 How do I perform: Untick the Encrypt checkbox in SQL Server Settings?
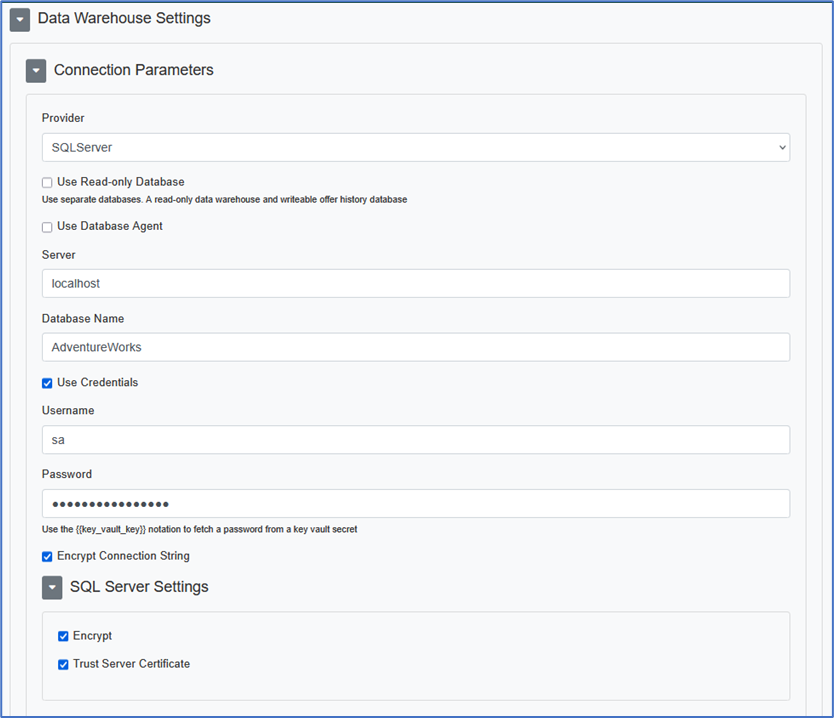63,636
